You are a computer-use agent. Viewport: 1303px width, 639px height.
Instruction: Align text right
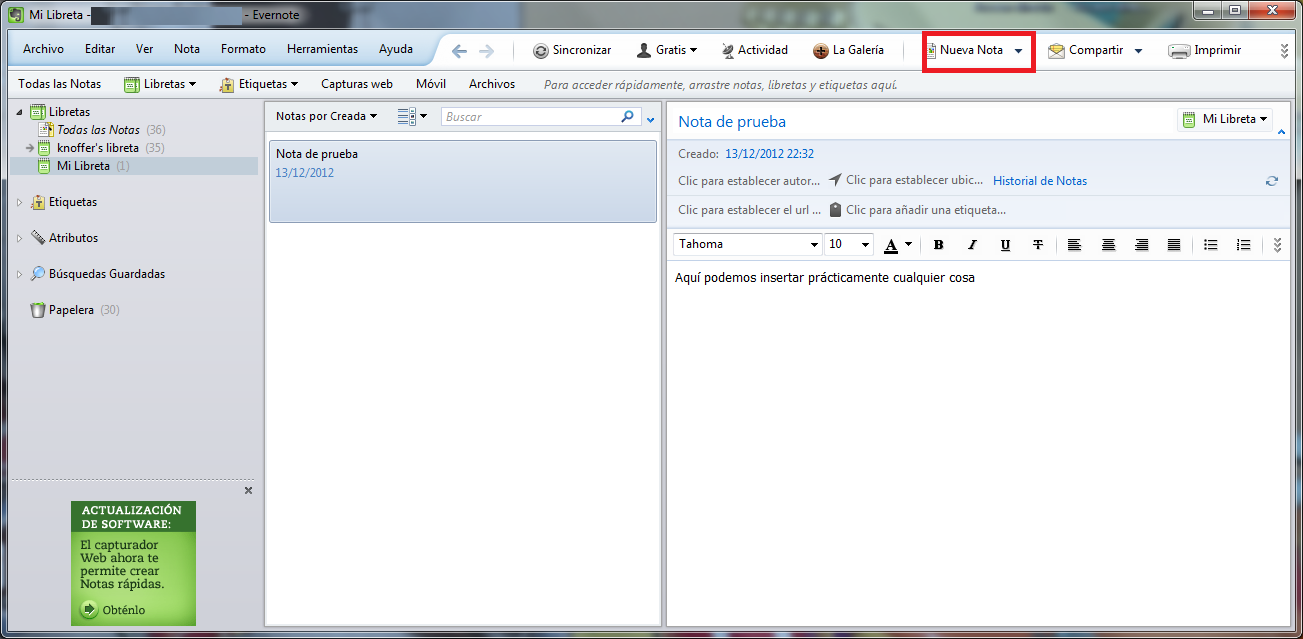click(1141, 245)
